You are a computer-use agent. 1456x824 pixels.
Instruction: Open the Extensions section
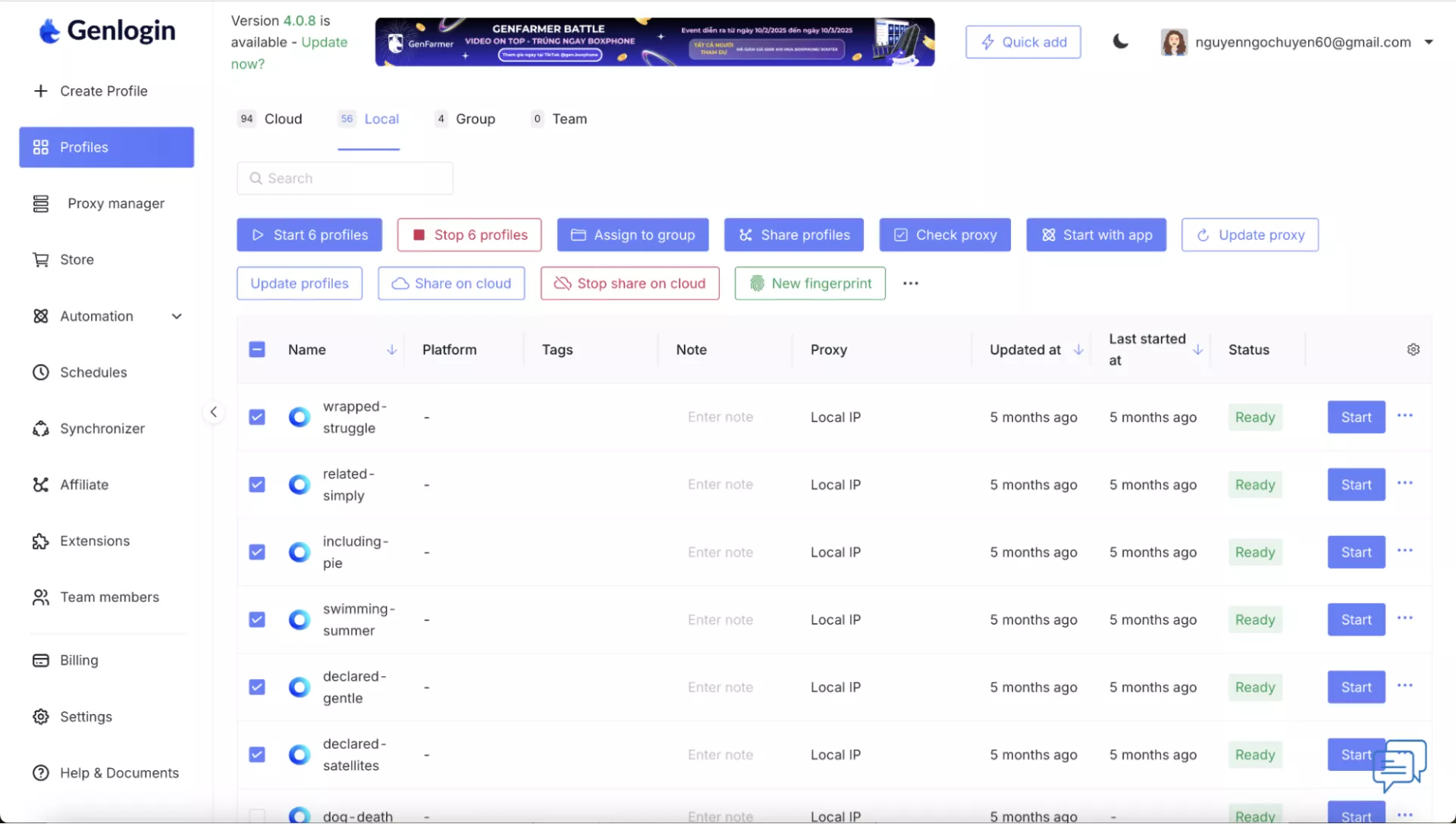click(94, 540)
